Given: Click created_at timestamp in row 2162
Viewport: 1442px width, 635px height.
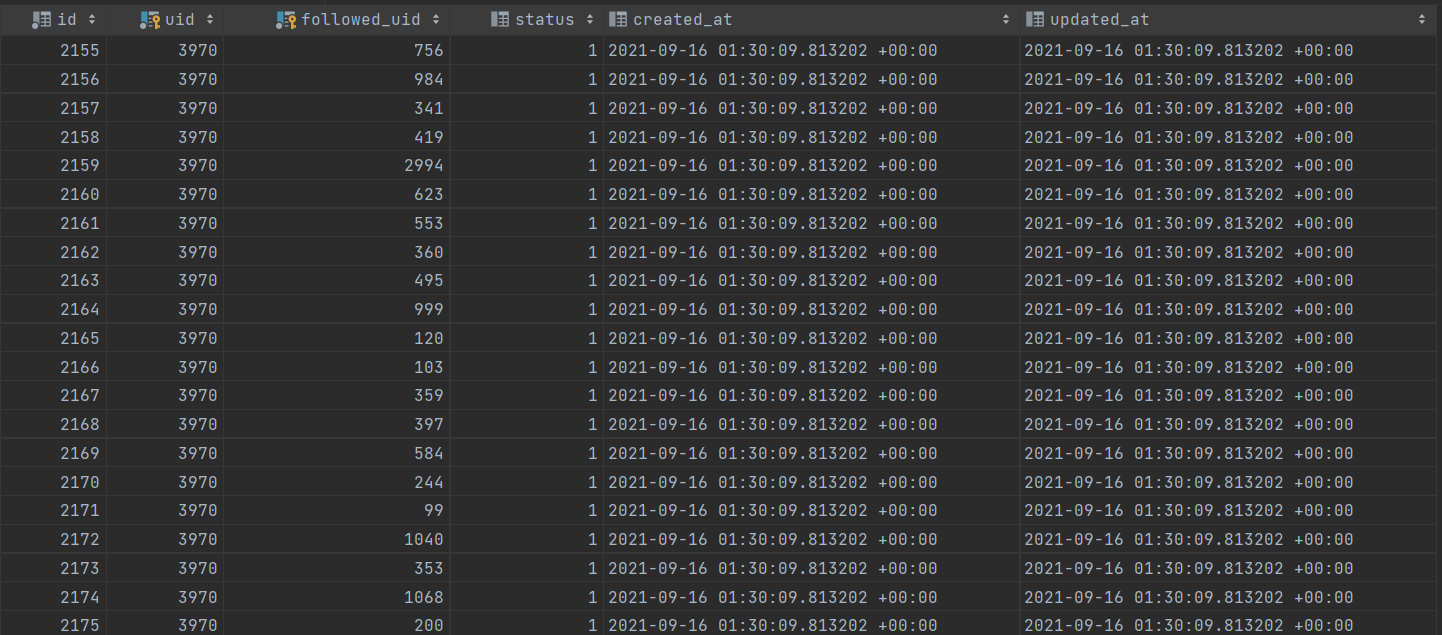Looking at the screenshot, I should (773, 252).
